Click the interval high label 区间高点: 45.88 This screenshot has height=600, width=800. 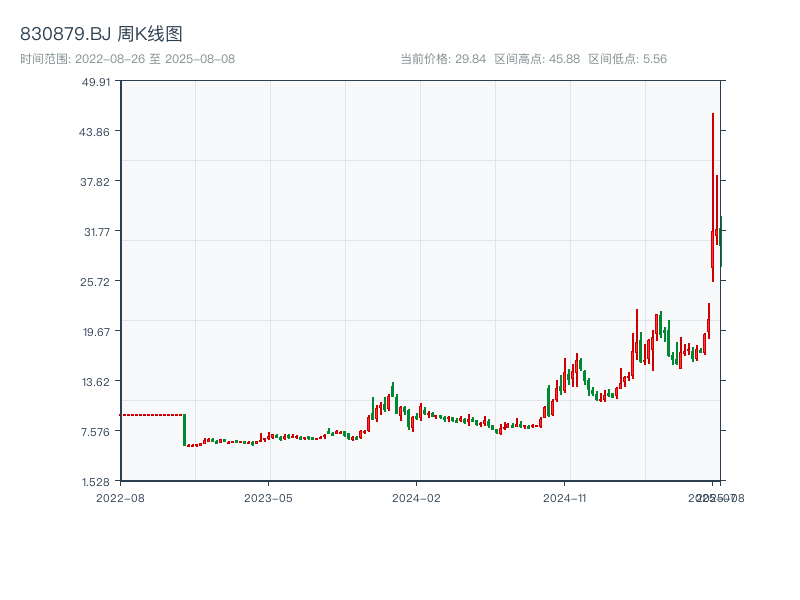537,59
